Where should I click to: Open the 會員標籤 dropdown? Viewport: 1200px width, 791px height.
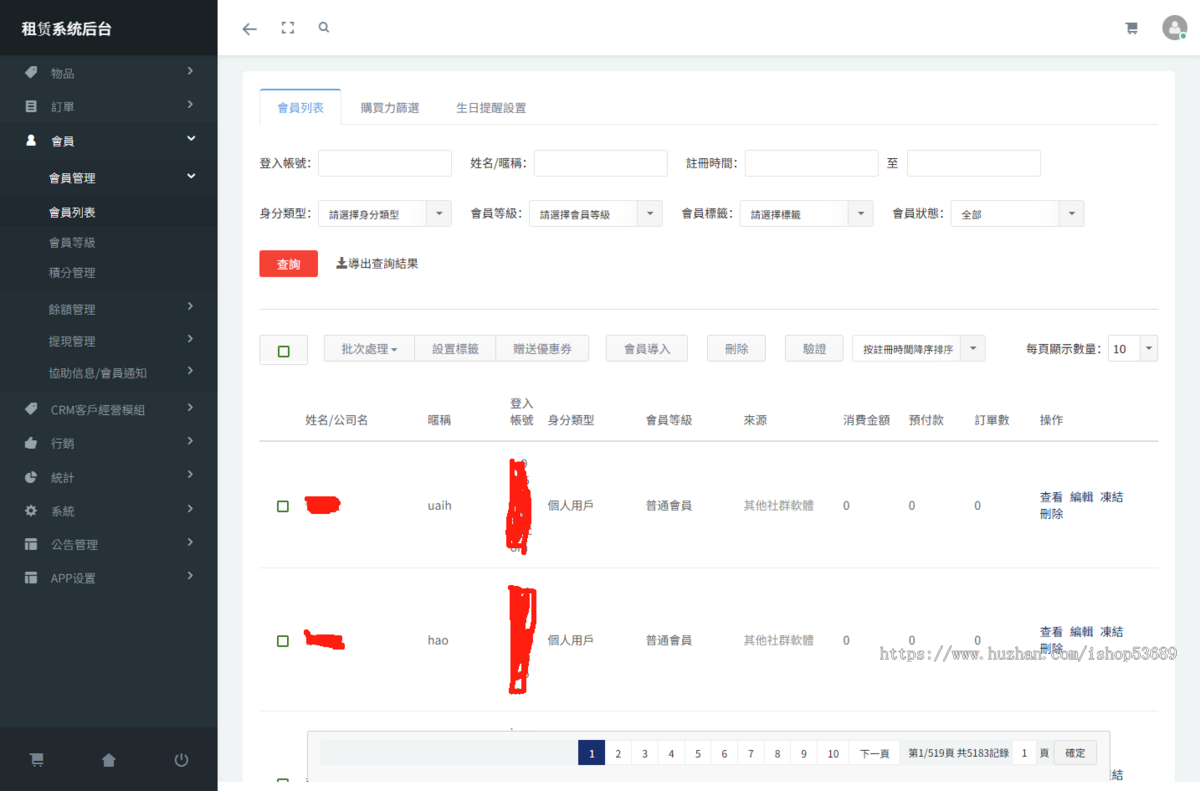click(806, 213)
